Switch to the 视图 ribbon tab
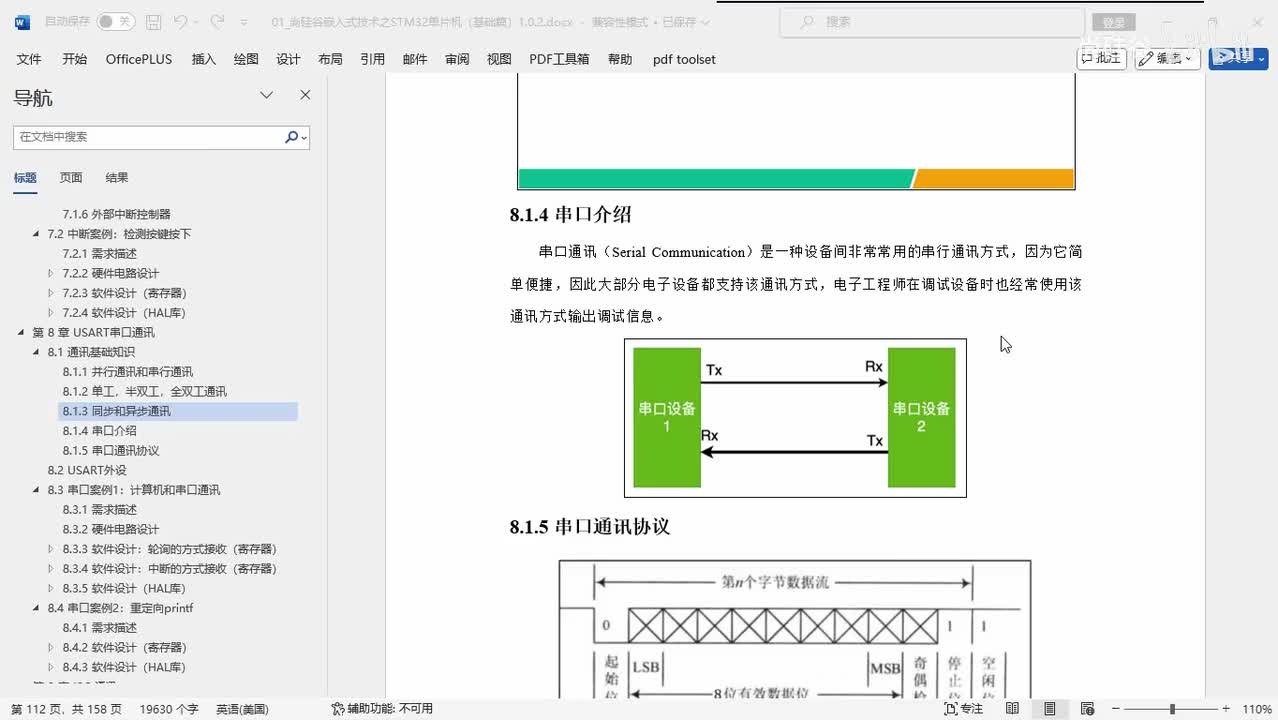Viewport: 1278px width, 720px height. [x=499, y=59]
